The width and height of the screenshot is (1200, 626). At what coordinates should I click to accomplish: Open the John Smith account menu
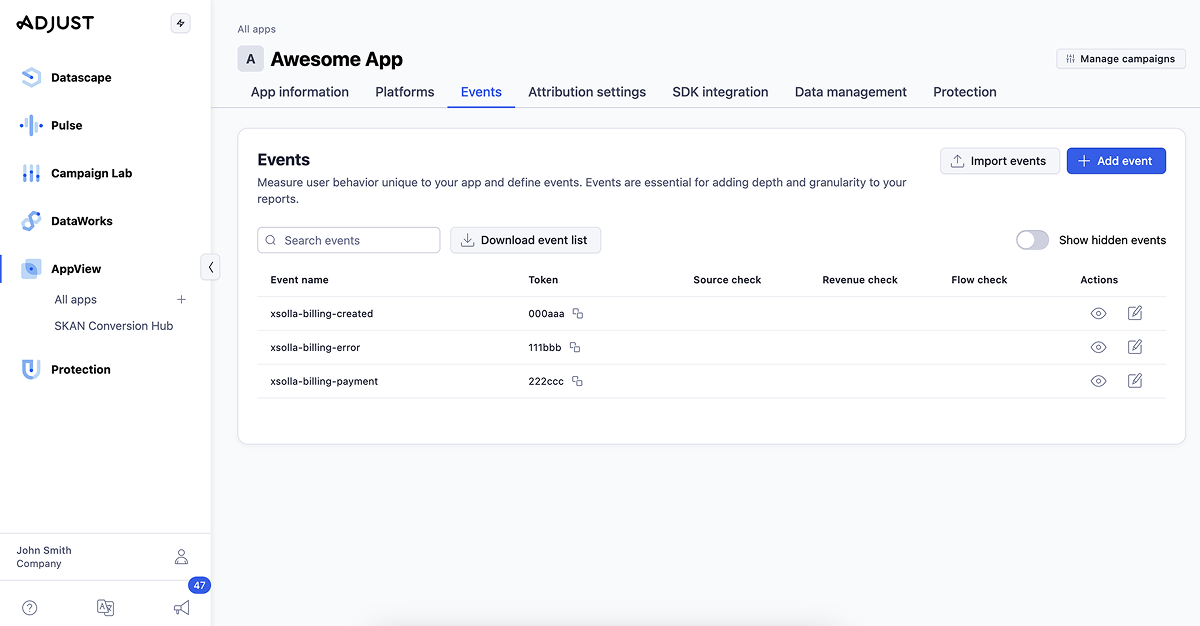coord(181,557)
